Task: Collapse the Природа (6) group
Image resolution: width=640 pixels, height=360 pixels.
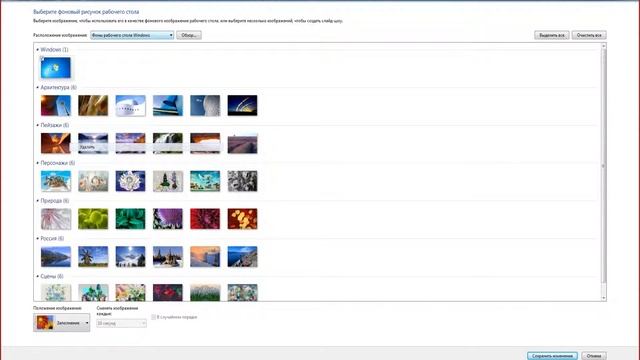Action: point(38,201)
